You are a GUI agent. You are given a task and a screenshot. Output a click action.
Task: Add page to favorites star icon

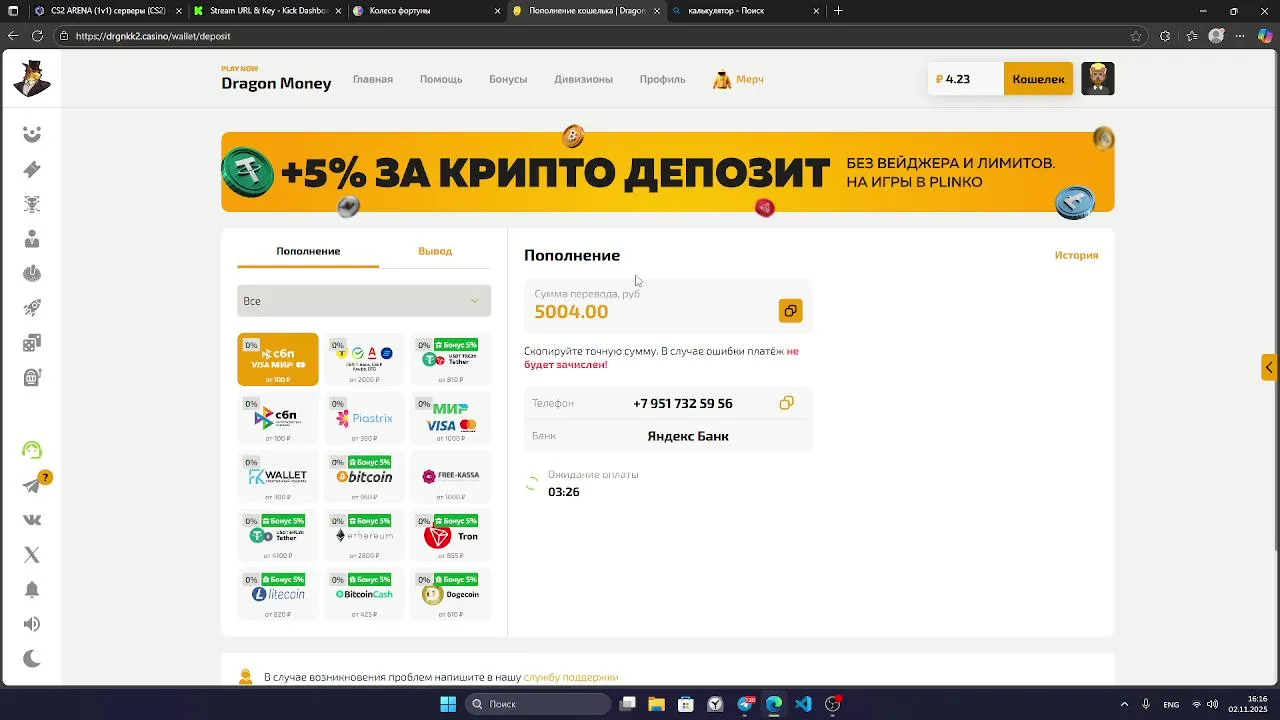coord(1136,36)
